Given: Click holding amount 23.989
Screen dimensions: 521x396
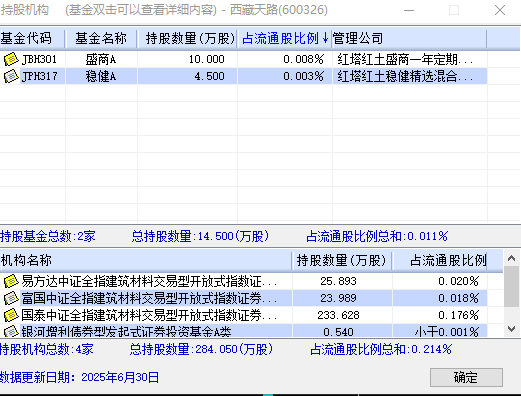Looking at the screenshot, I should (x=338, y=298).
